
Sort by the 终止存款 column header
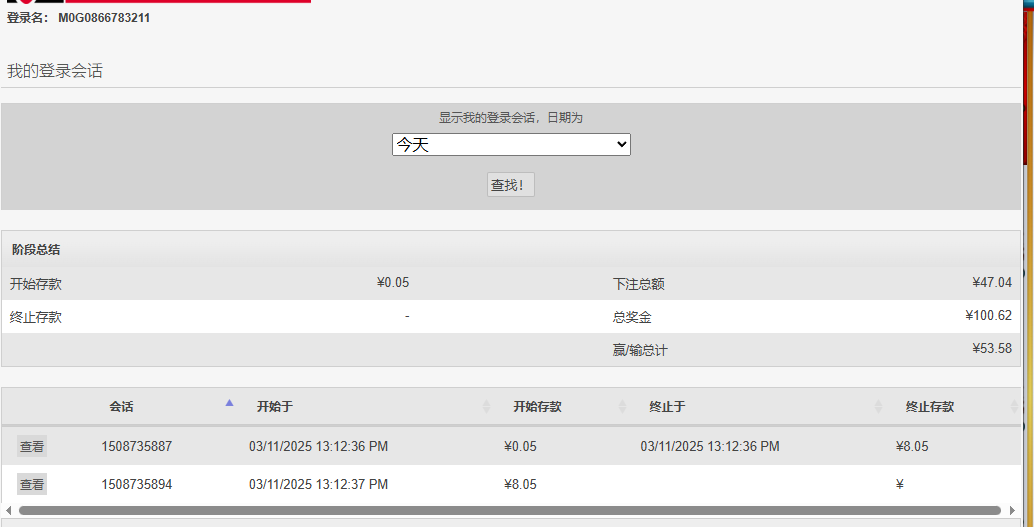[x=929, y=407]
